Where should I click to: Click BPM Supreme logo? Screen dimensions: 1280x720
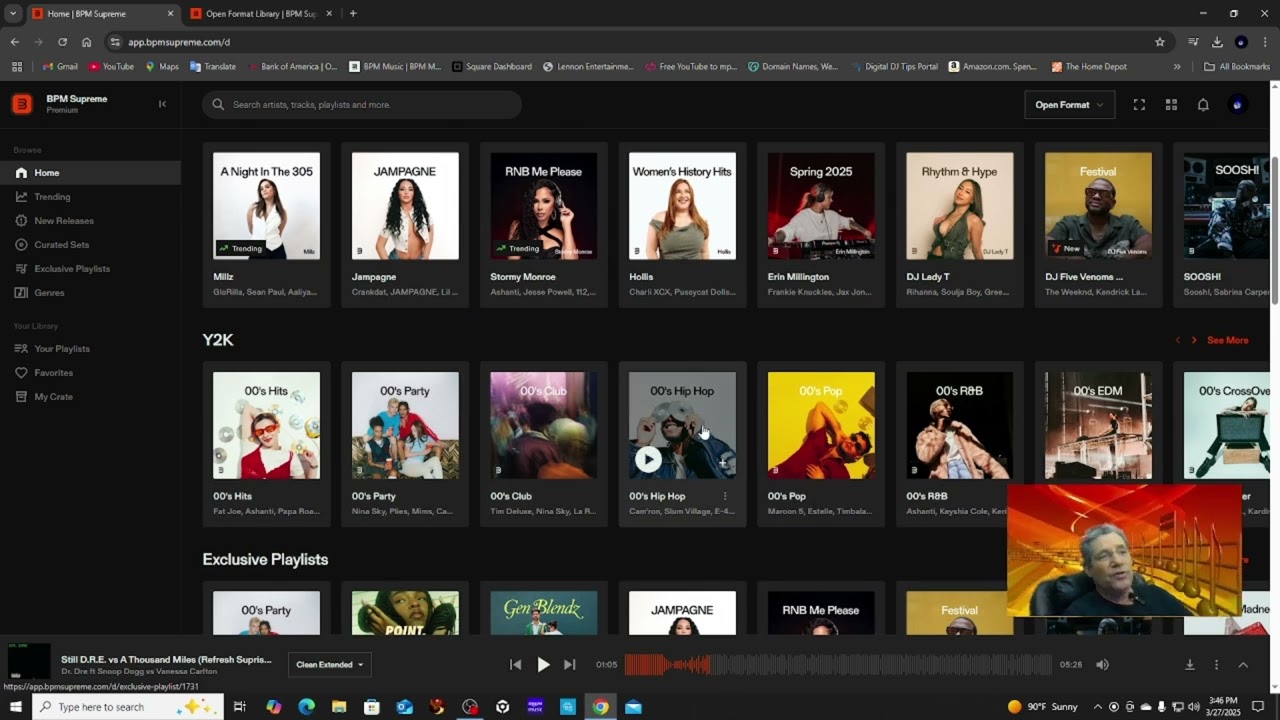pyautogui.click(x=22, y=104)
